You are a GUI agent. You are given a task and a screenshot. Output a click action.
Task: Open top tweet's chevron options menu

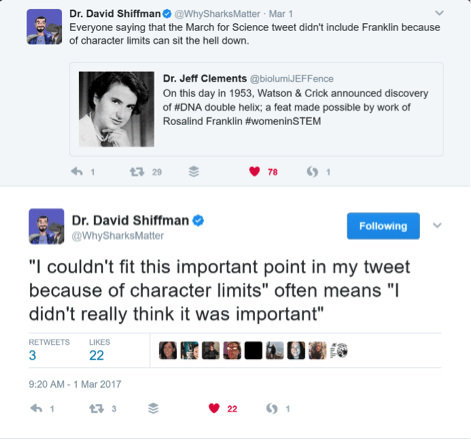click(x=439, y=13)
